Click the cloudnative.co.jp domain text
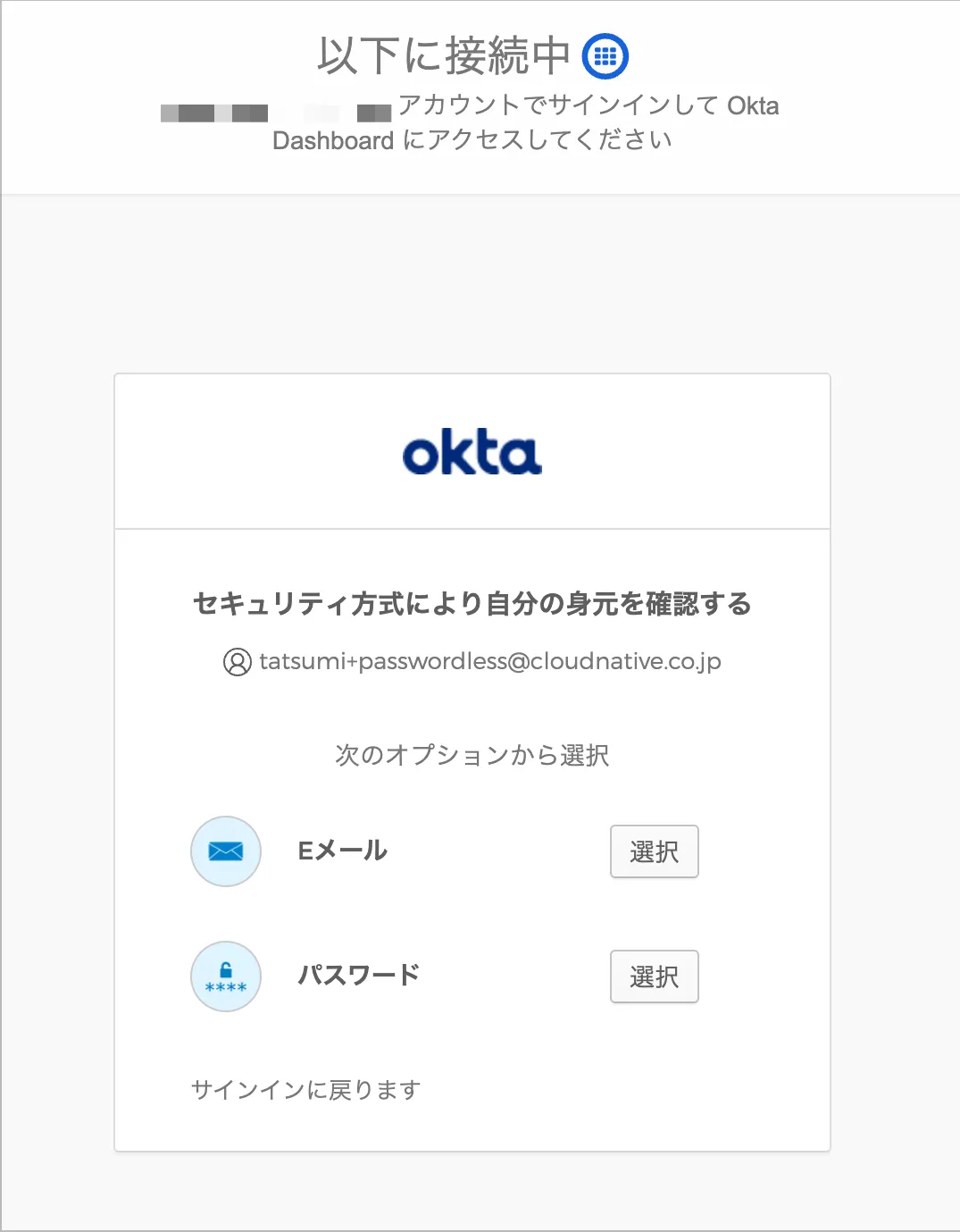This screenshot has height=1232, width=960. (x=625, y=662)
